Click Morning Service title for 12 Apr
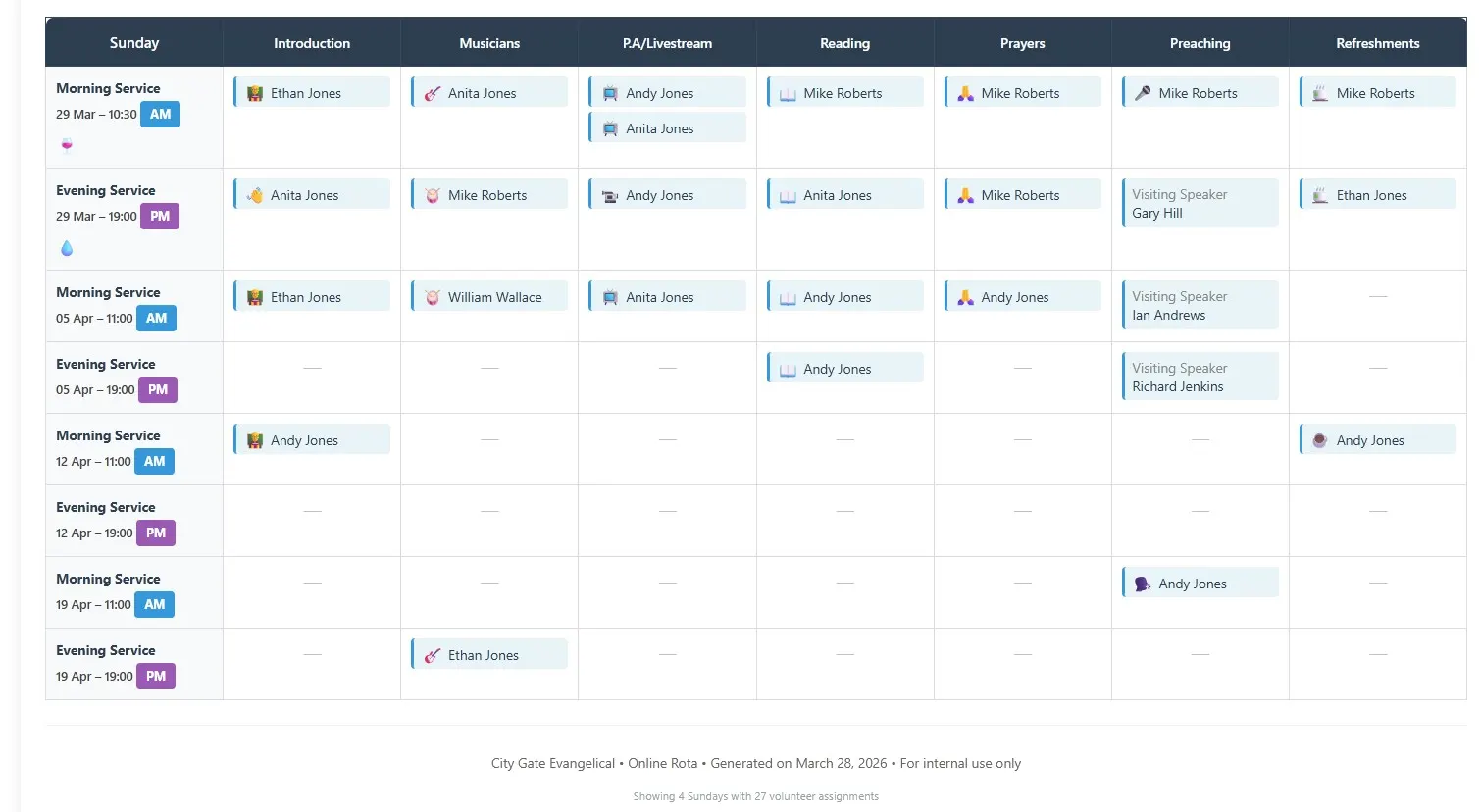 [108, 435]
